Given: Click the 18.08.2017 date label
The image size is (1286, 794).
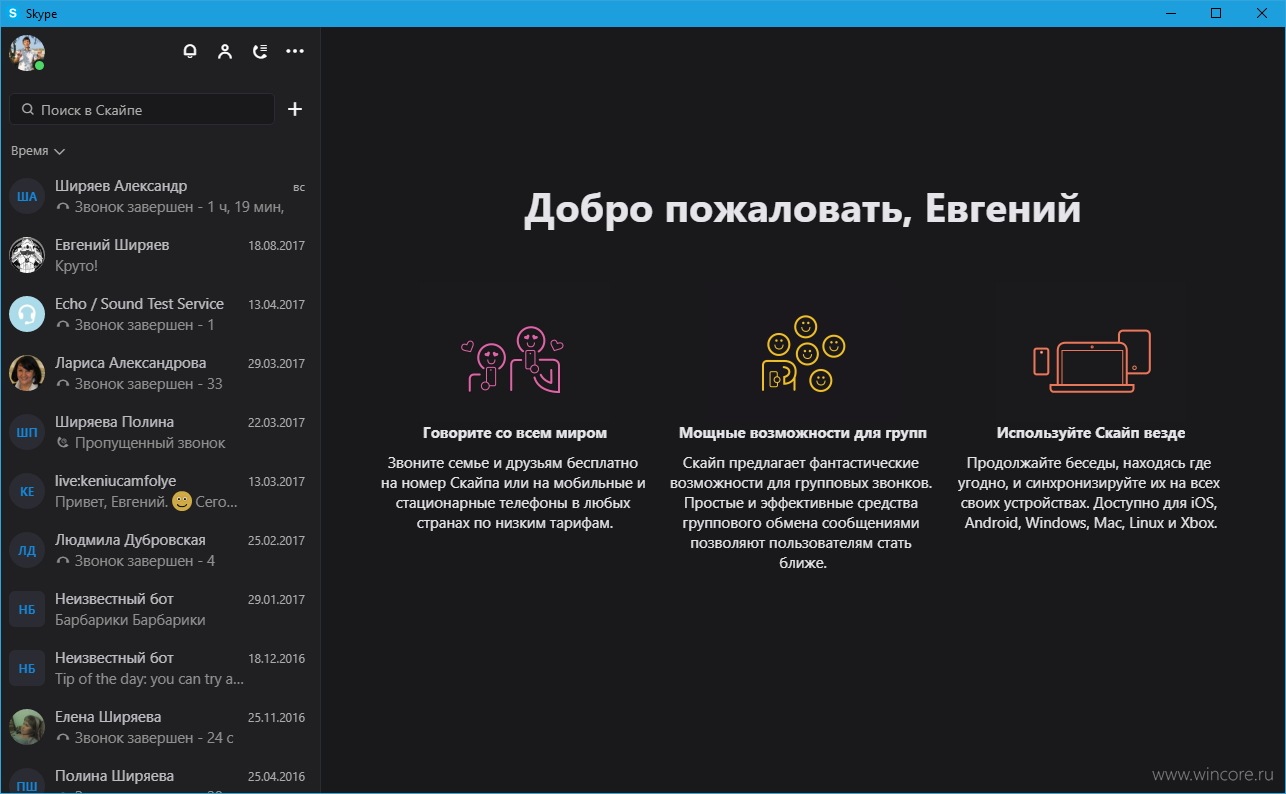Looking at the screenshot, I should click(x=276, y=245).
